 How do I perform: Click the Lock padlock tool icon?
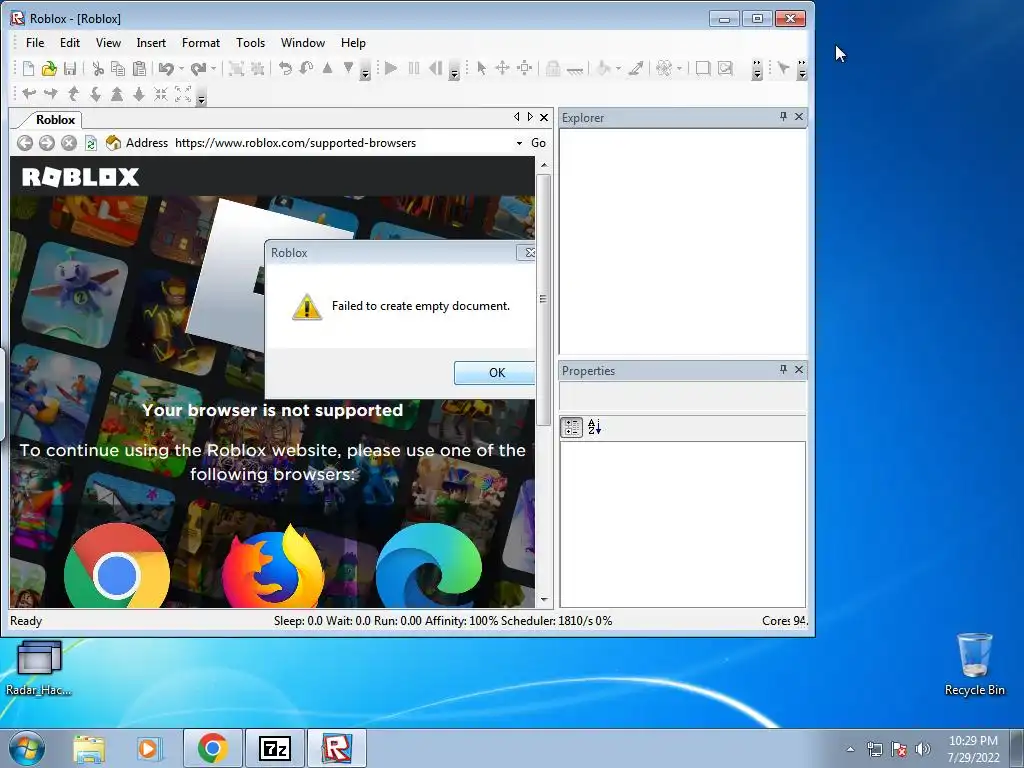[553, 68]
